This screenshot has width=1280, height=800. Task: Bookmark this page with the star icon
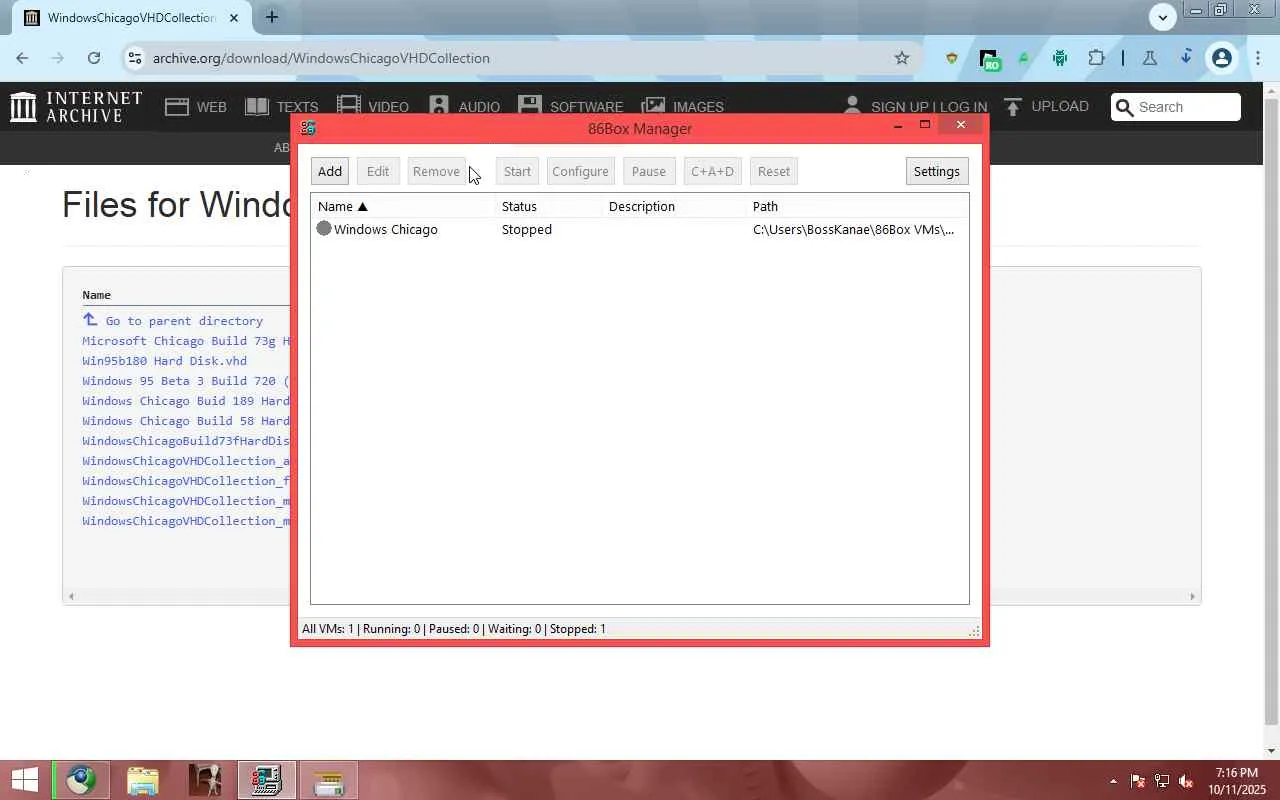point(901,58)
